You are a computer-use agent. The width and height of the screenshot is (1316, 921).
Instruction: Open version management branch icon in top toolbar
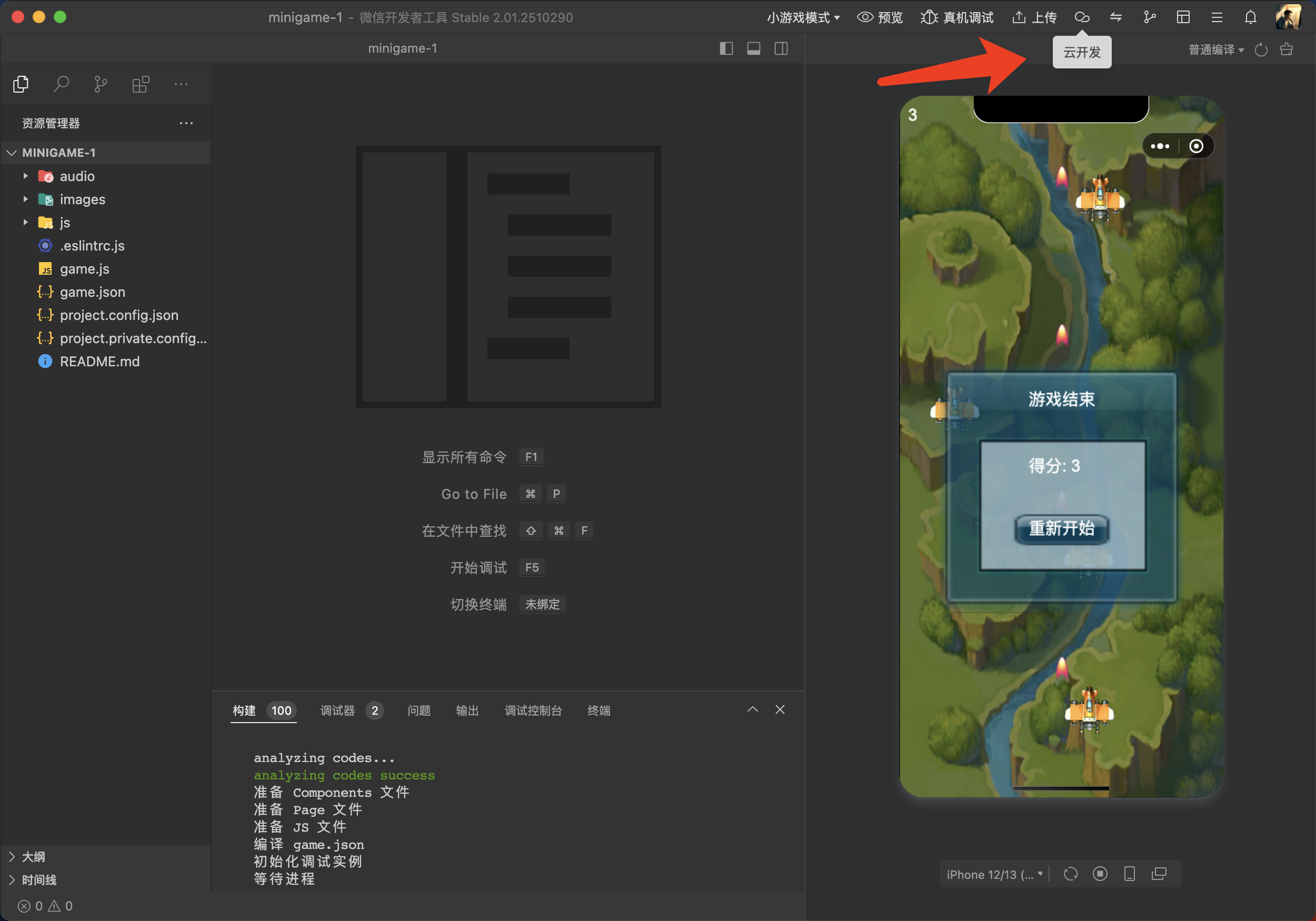1149,17
